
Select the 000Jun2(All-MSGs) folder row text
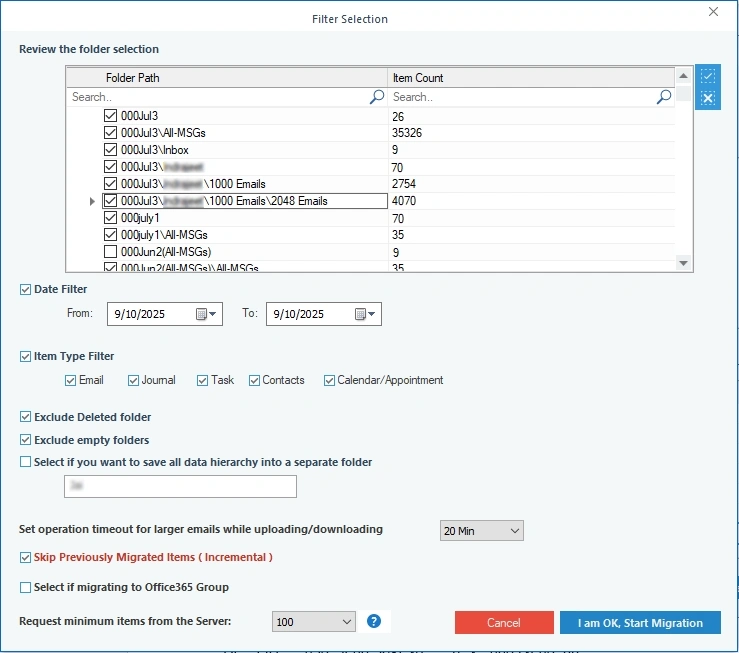(x=166, y=252)
